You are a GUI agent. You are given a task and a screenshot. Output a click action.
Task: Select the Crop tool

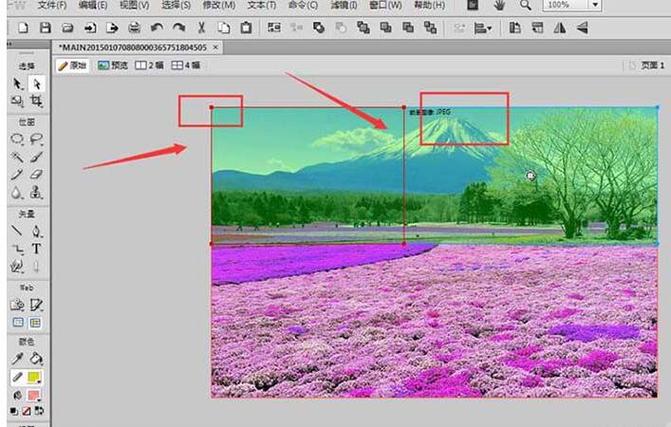[x=36, y=101]
